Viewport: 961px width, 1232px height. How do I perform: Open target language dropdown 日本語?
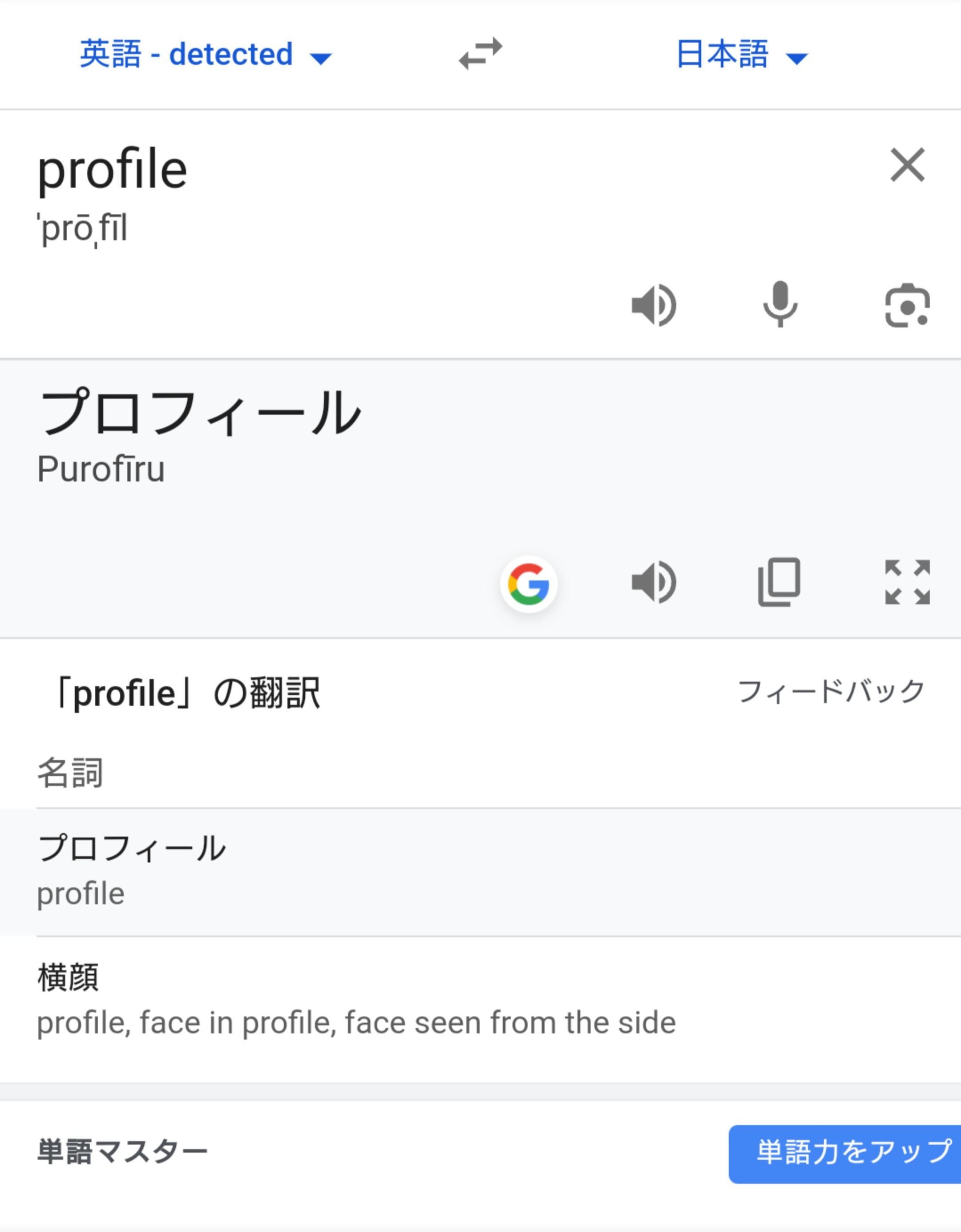coord(741,55)
